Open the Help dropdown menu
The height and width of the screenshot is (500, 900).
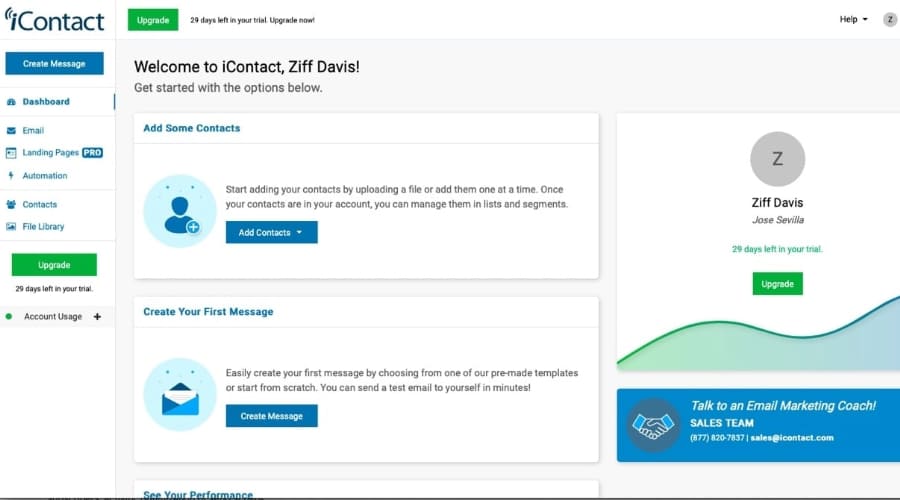click(x=853, y=19)
